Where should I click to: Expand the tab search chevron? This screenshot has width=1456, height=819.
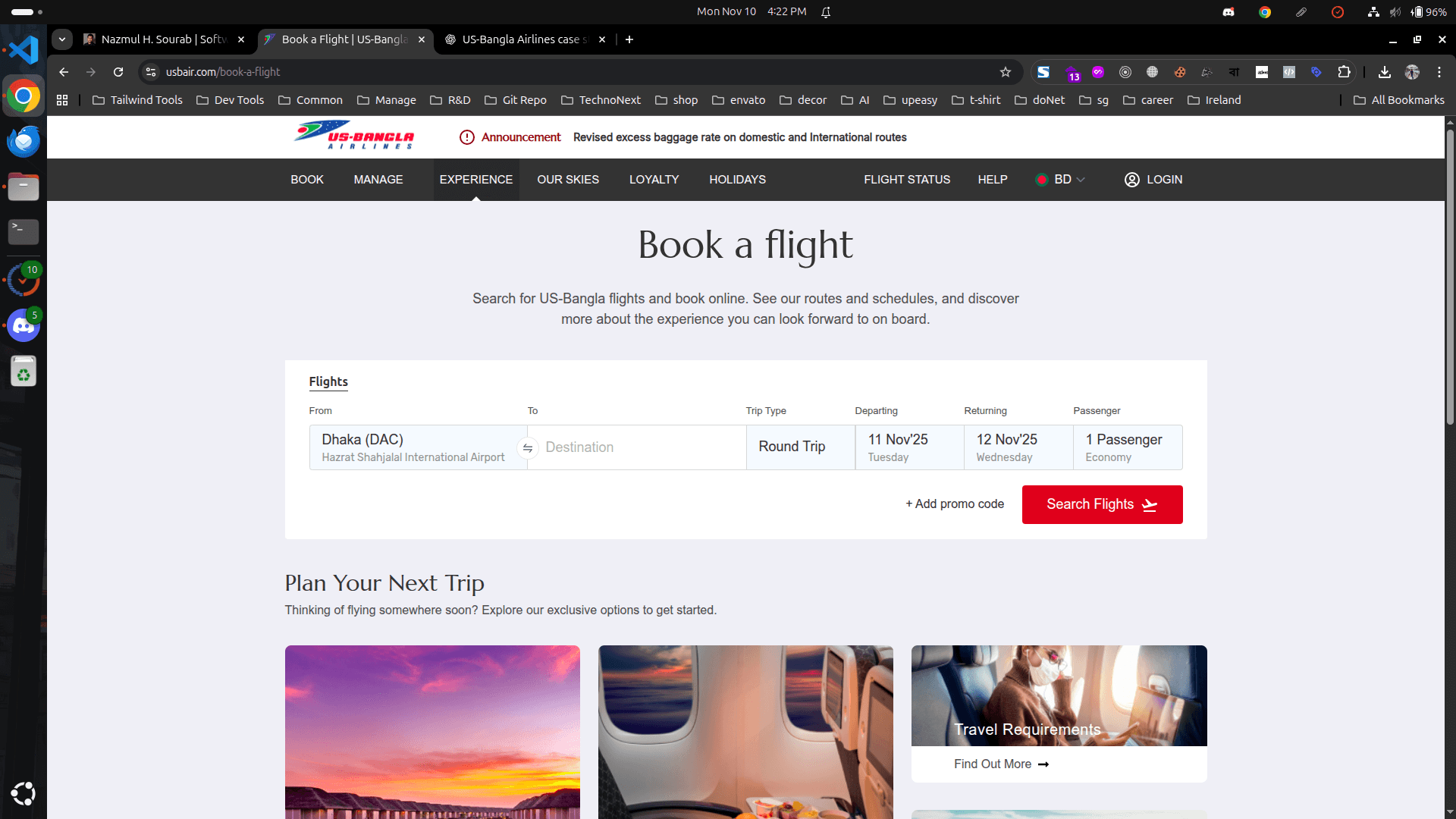[62, 39]
